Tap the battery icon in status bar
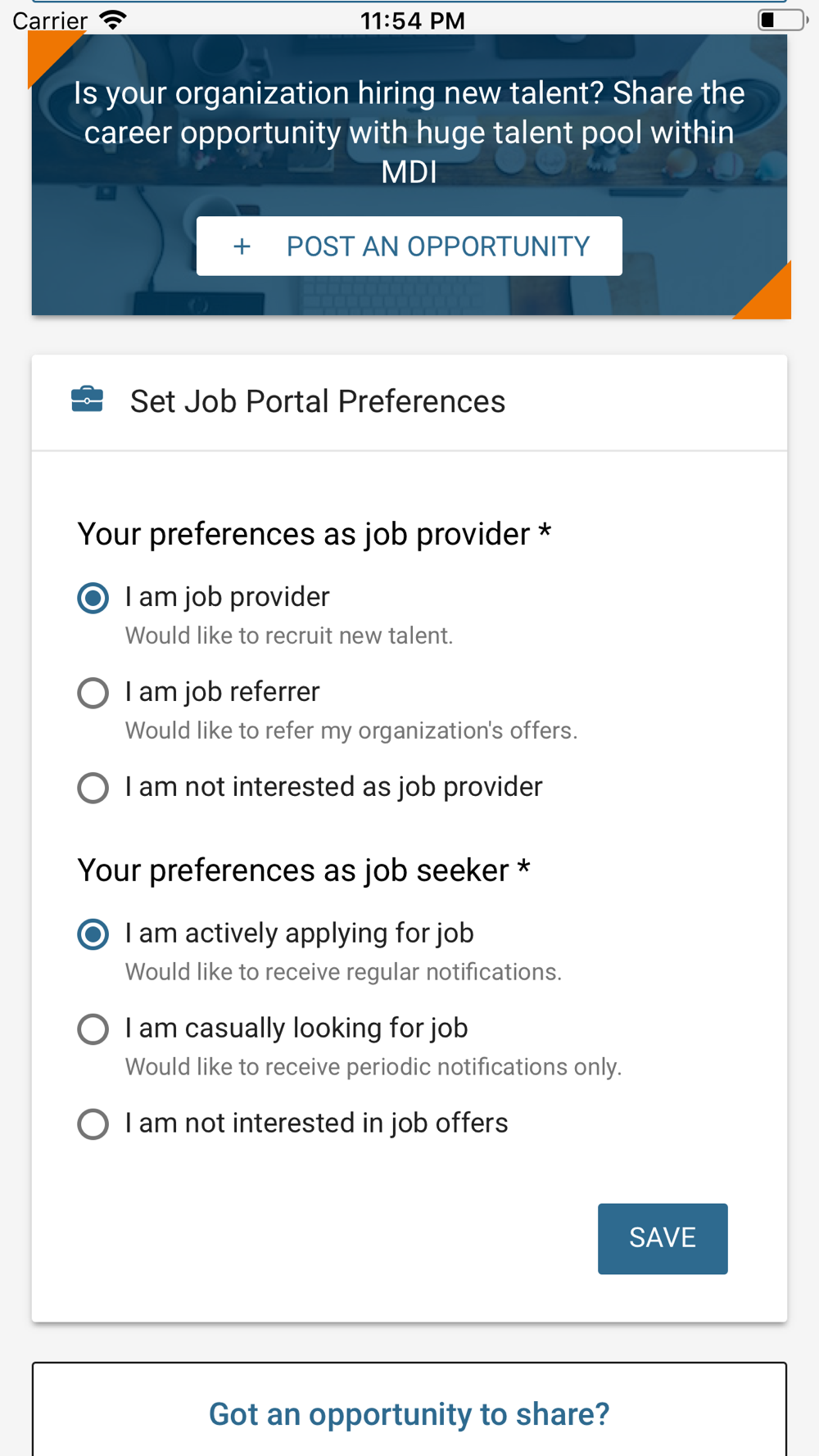Screen dimensions: 819x1456 point(781,20)
